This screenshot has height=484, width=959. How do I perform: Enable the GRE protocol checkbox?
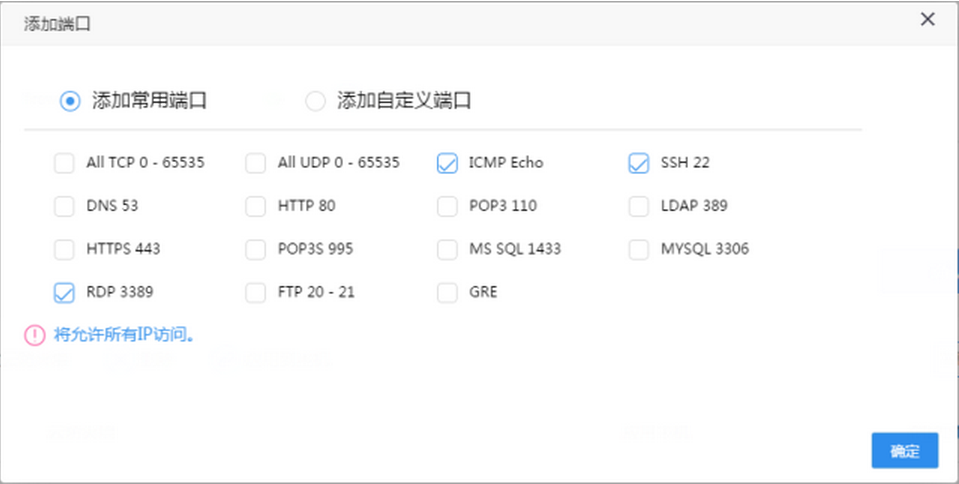click(447, 292)
